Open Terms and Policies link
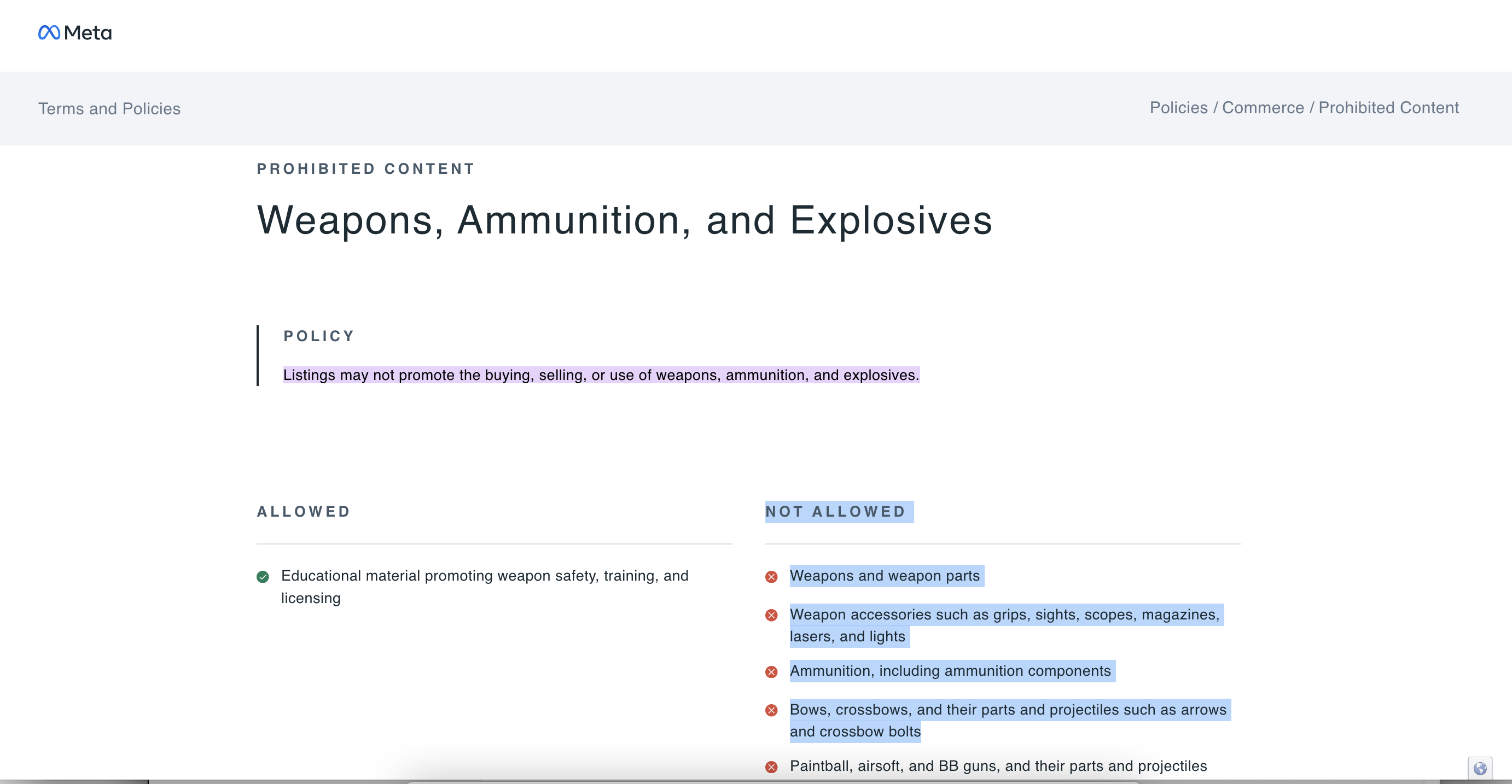This screenshot has height=784, width=1512. pyautogui.click(x=109, y=109)
